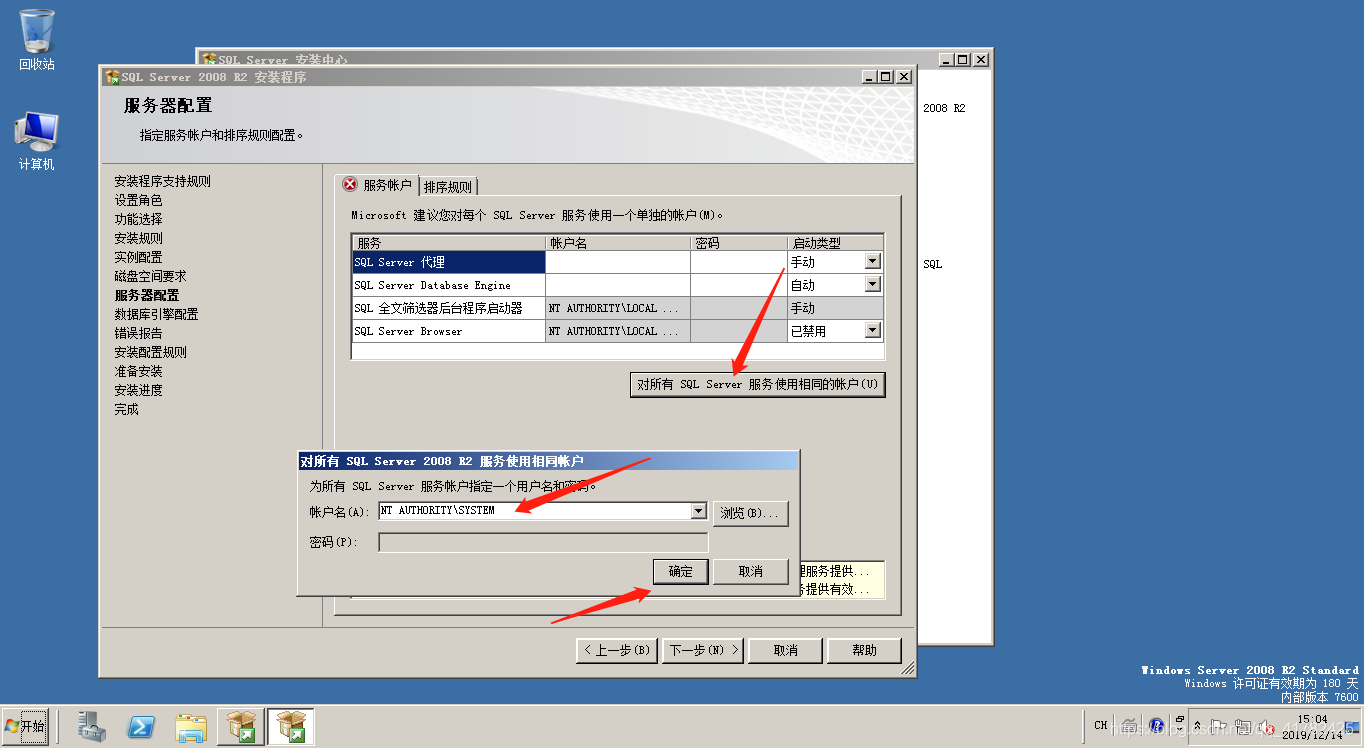Screen dimensions: 1364x748
Task: Click 设置角色 in the steps list
Action: click(x=138, y=200)
